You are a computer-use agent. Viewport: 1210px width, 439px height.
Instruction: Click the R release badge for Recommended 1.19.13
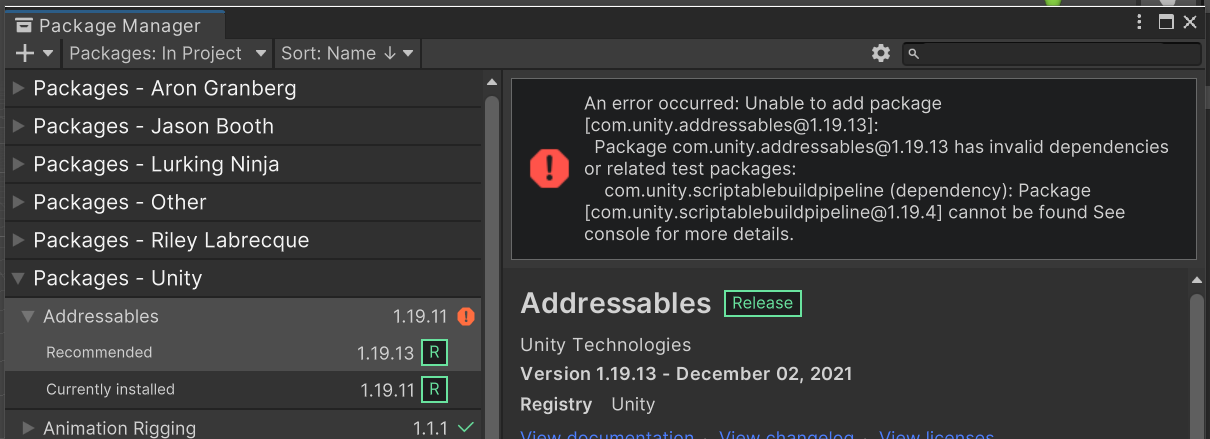434,353
